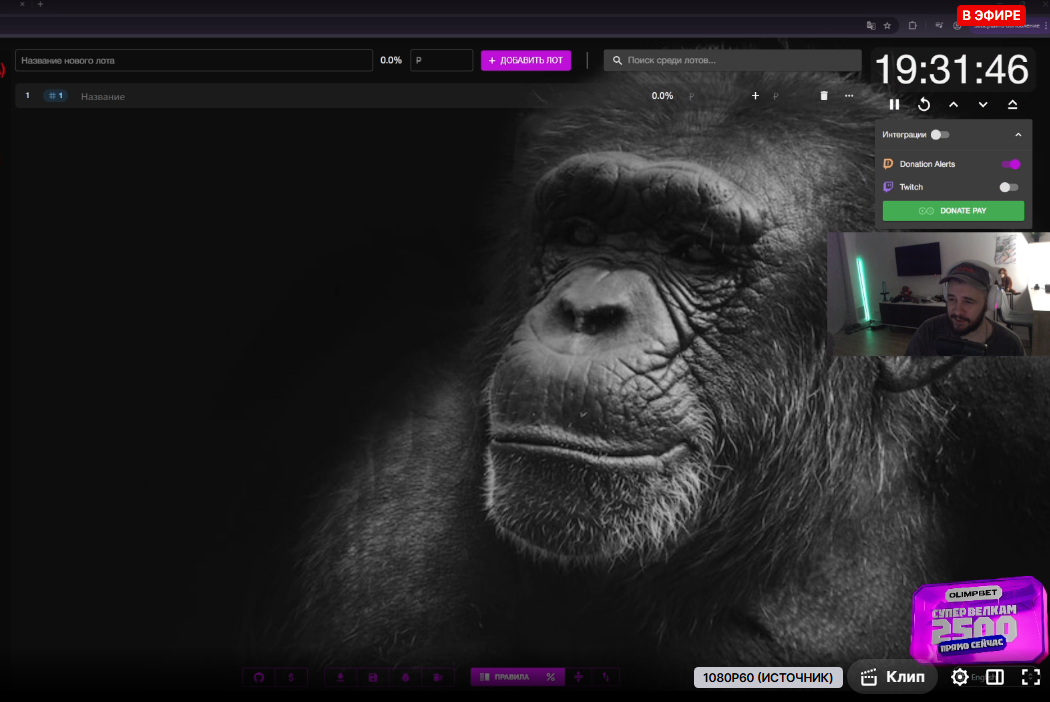Screen dimensions: 1050x702
Task: Toggle the percent icon in bottom toolbar
Action: pyautogui.click(x=550, y=677)
